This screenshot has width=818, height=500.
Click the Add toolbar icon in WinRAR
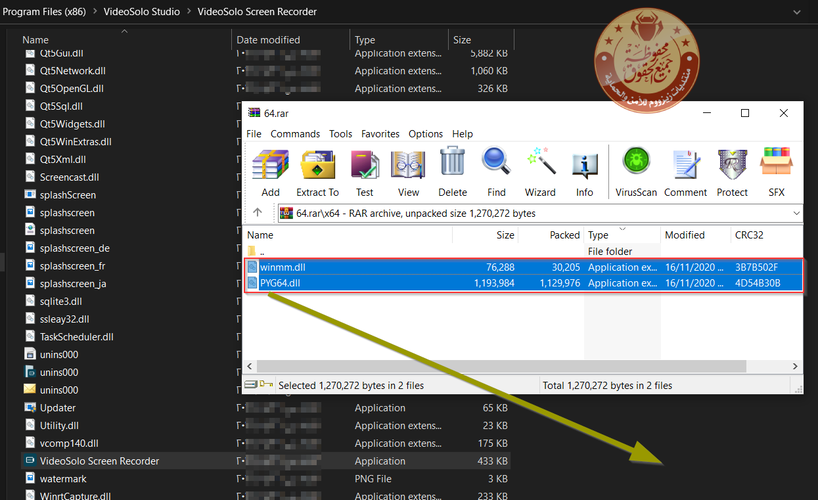pyautogui.click(x=270, y=164)
